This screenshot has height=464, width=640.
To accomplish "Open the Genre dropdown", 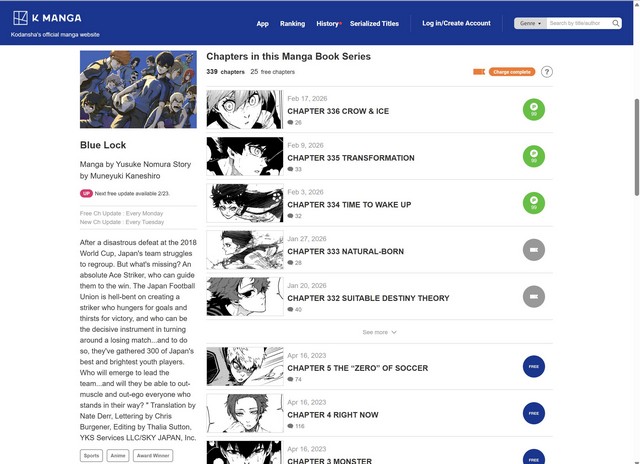I will point(529,23).
